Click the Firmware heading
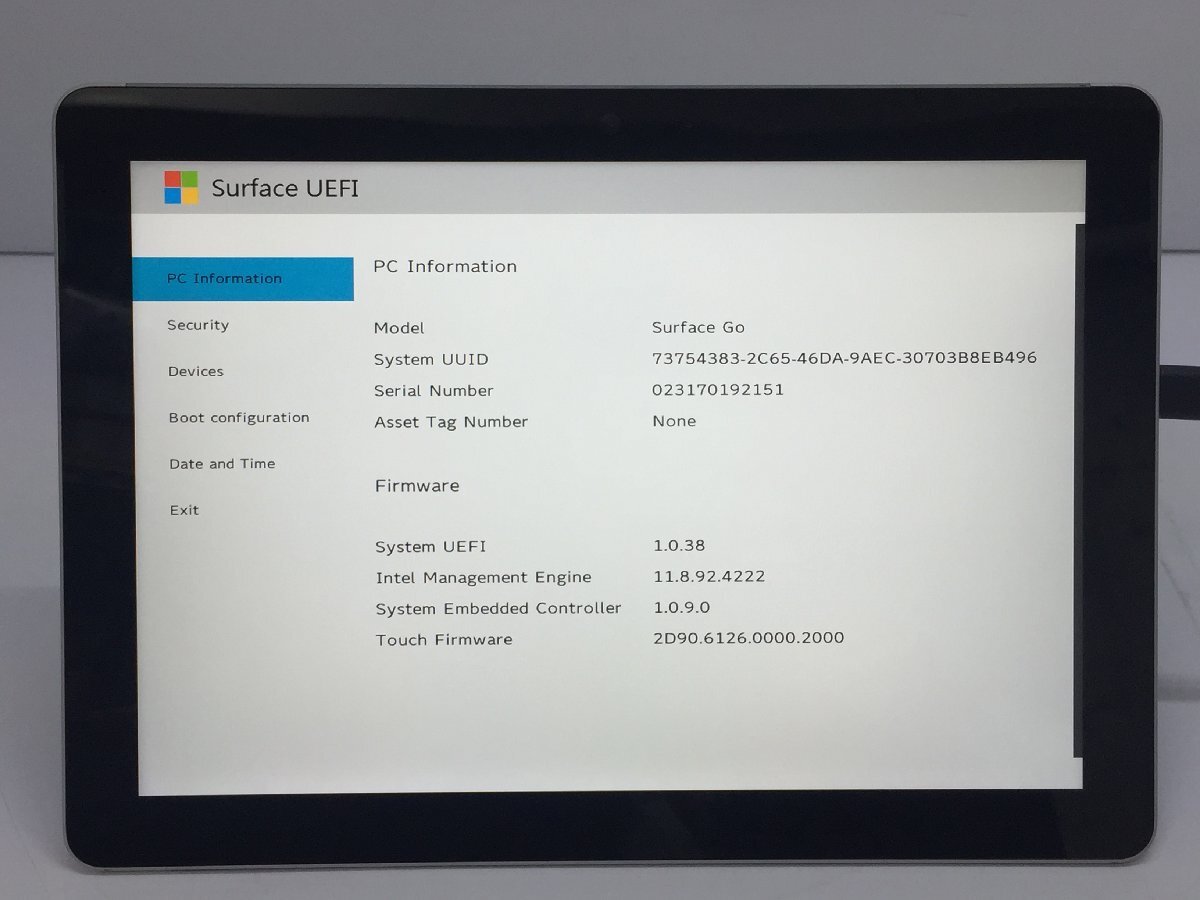The image size is (1200, 900). [417, 486]
